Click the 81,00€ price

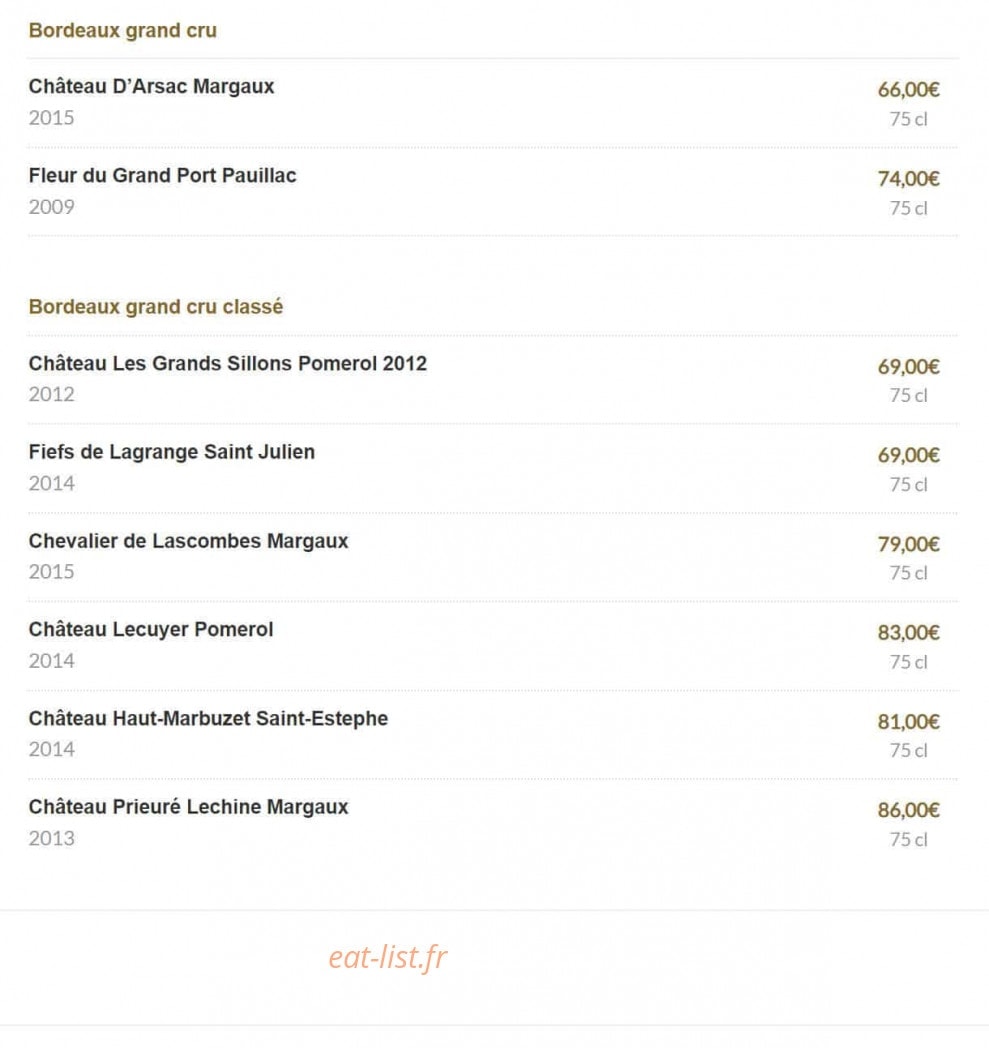908,722
